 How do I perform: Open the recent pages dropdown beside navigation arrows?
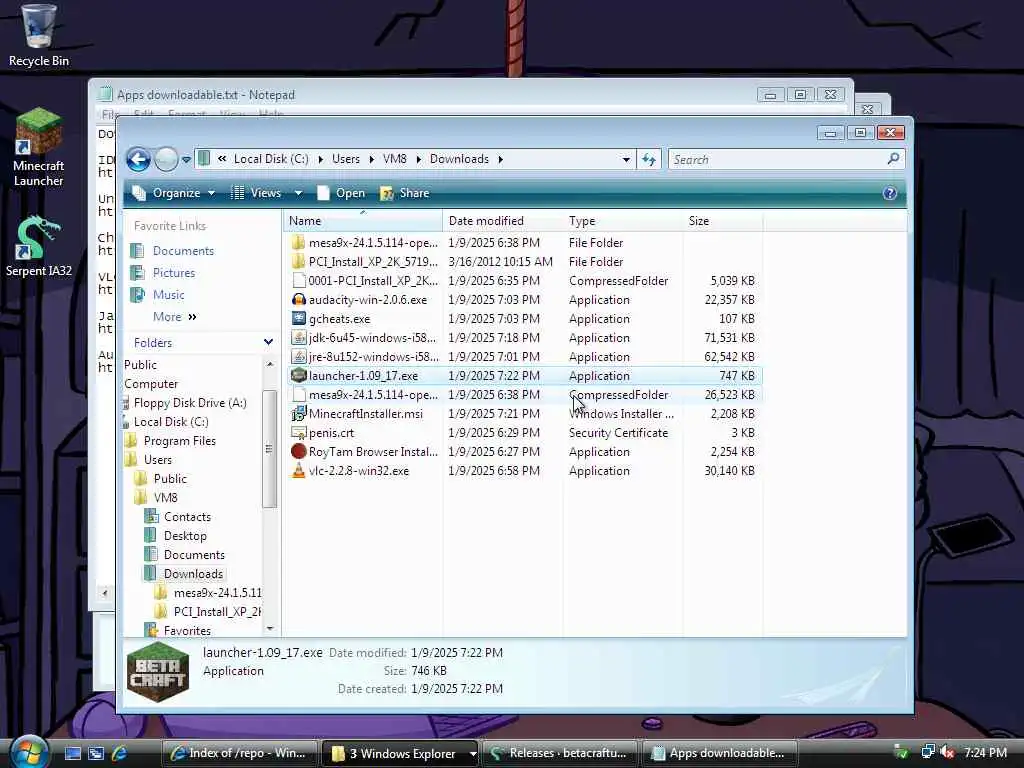click(x=186, y=160)
